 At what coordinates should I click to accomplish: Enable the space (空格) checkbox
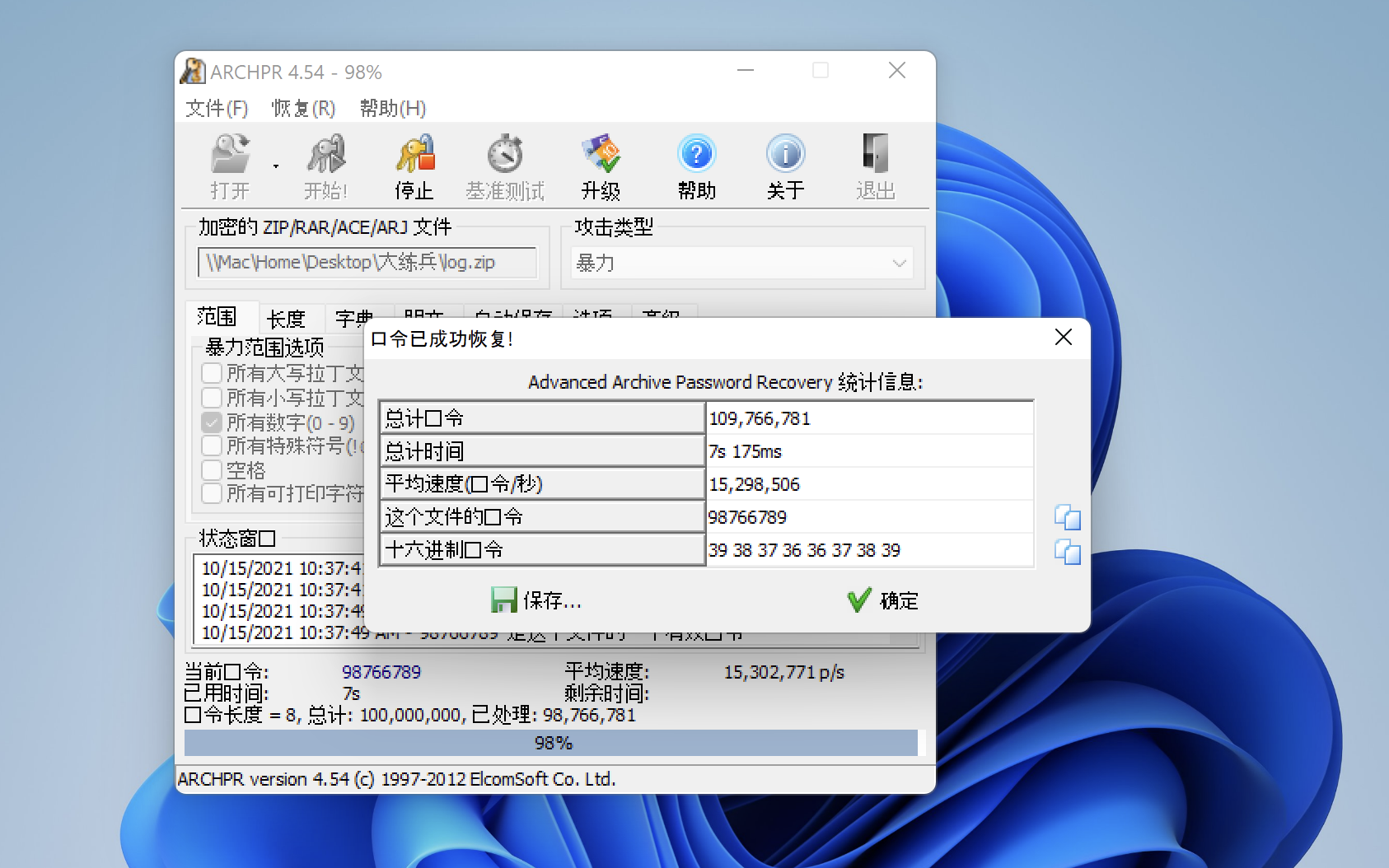212,470
